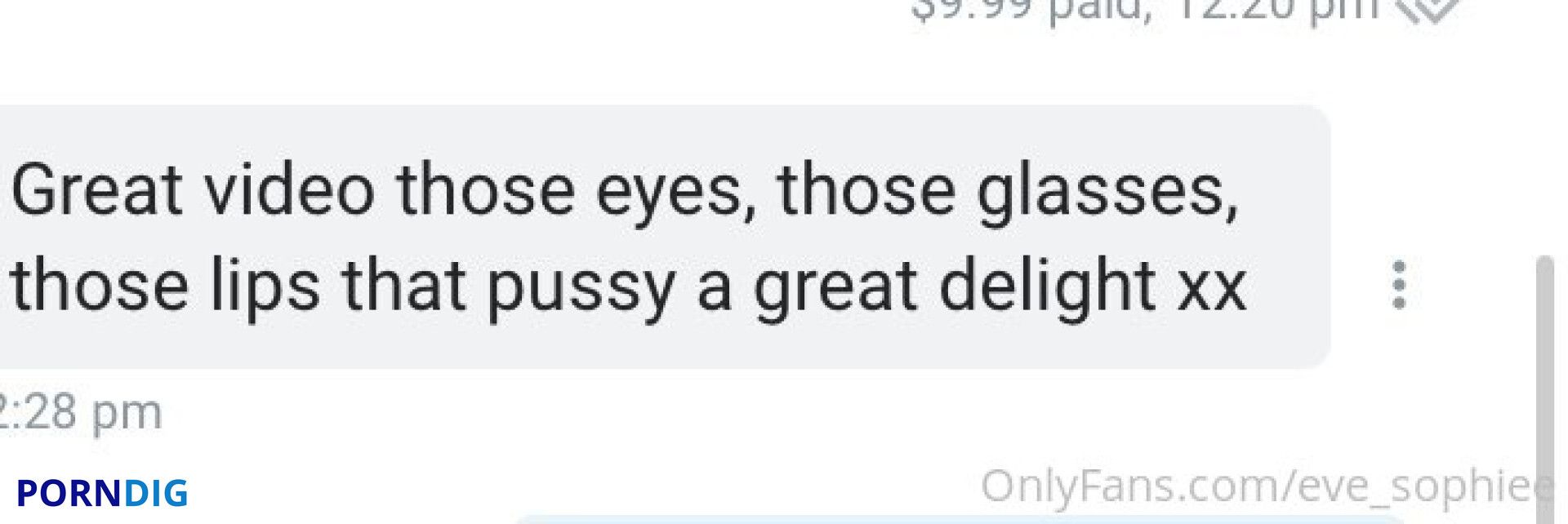Click the words 'Great video' in message
The height and width of the screenshot is (524, 1568).
click(193, 190)
